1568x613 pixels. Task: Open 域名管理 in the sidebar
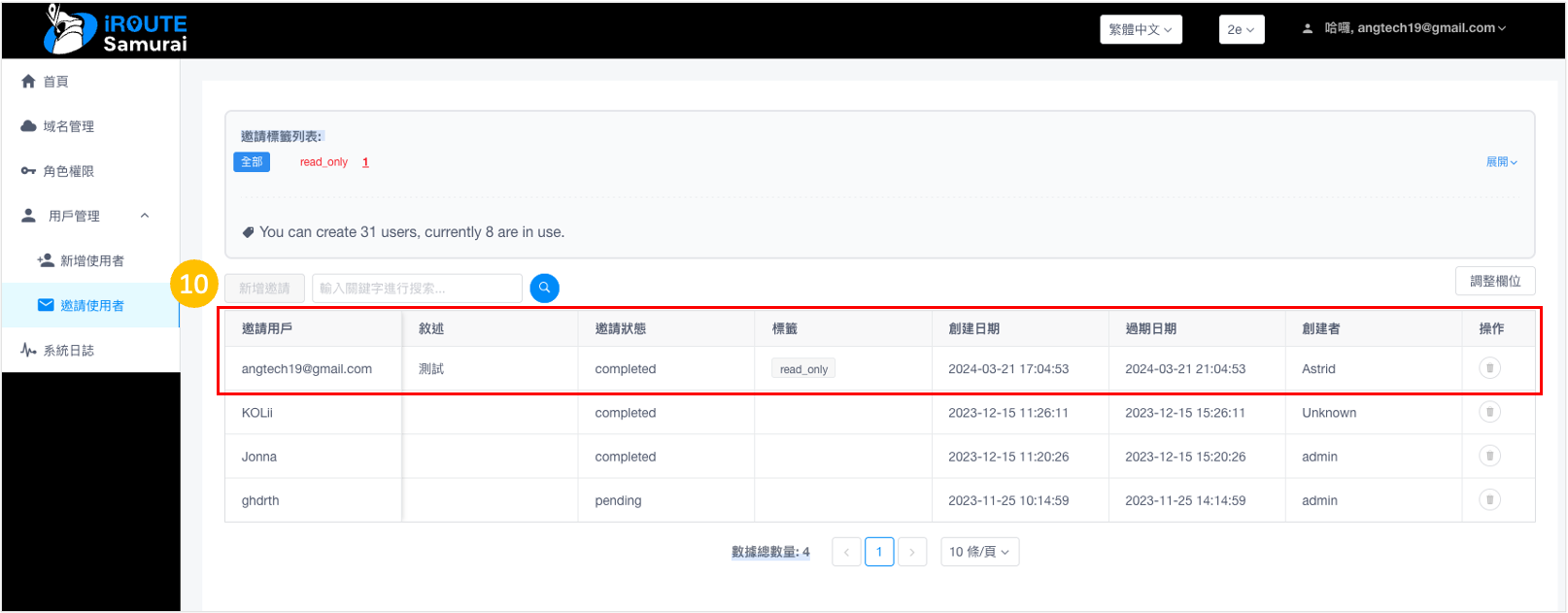point(68,126)
